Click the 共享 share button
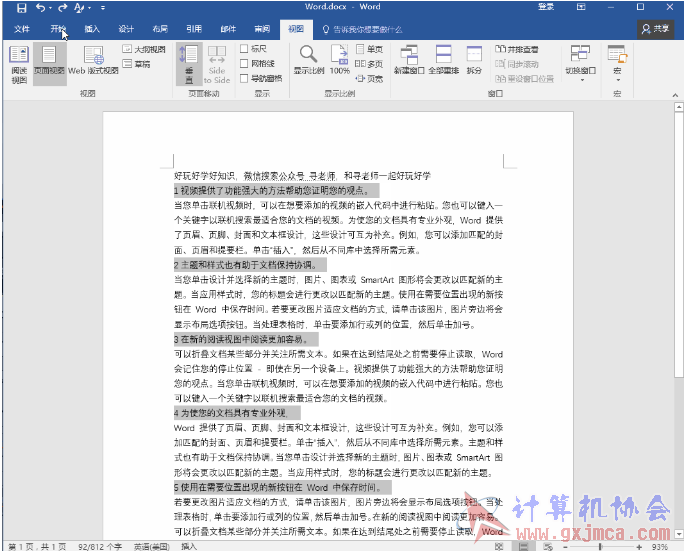 655,29
